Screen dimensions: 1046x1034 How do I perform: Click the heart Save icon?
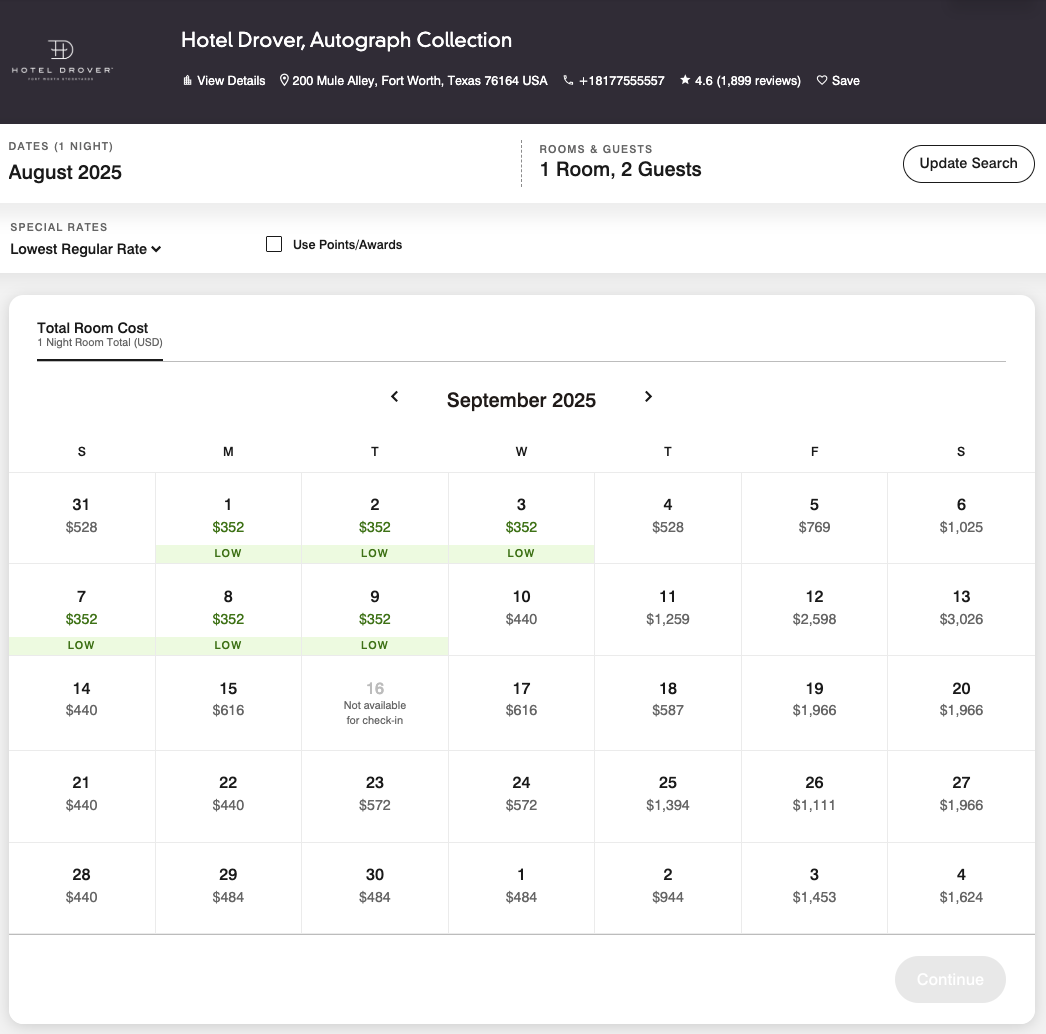(x=822, y=80)
